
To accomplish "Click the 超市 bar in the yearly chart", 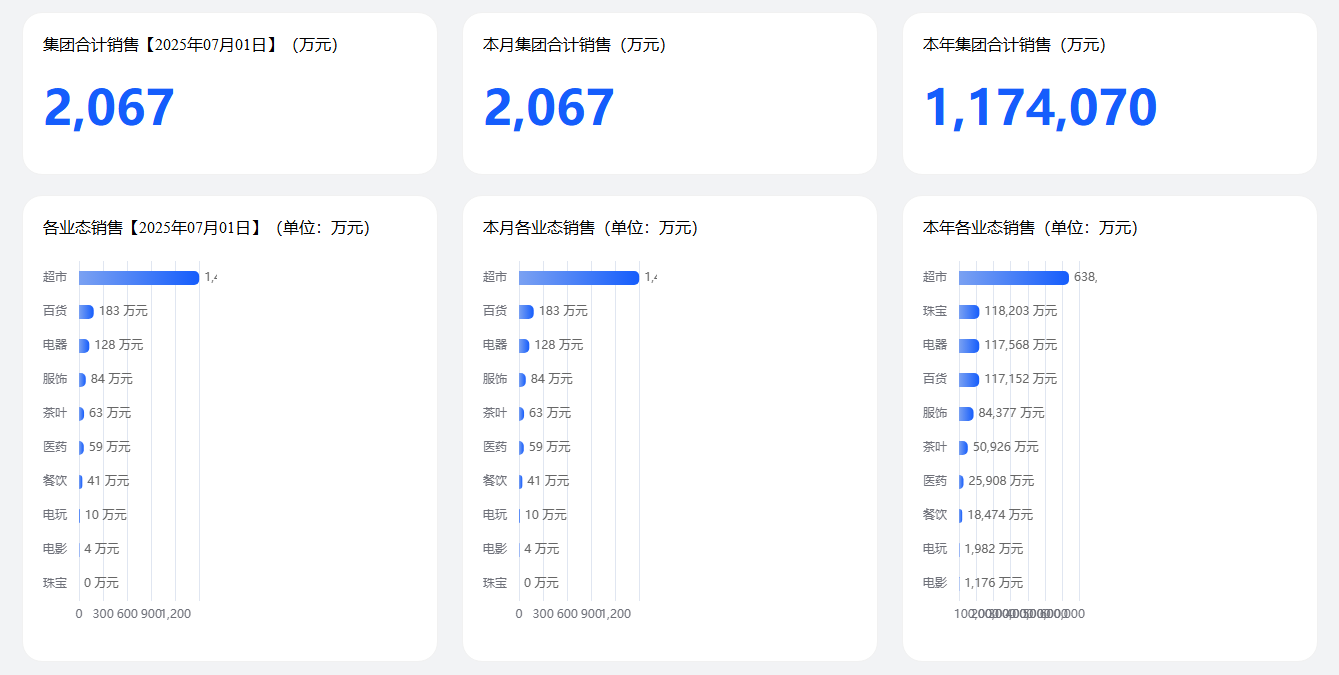I will [x=1013, y=278].
